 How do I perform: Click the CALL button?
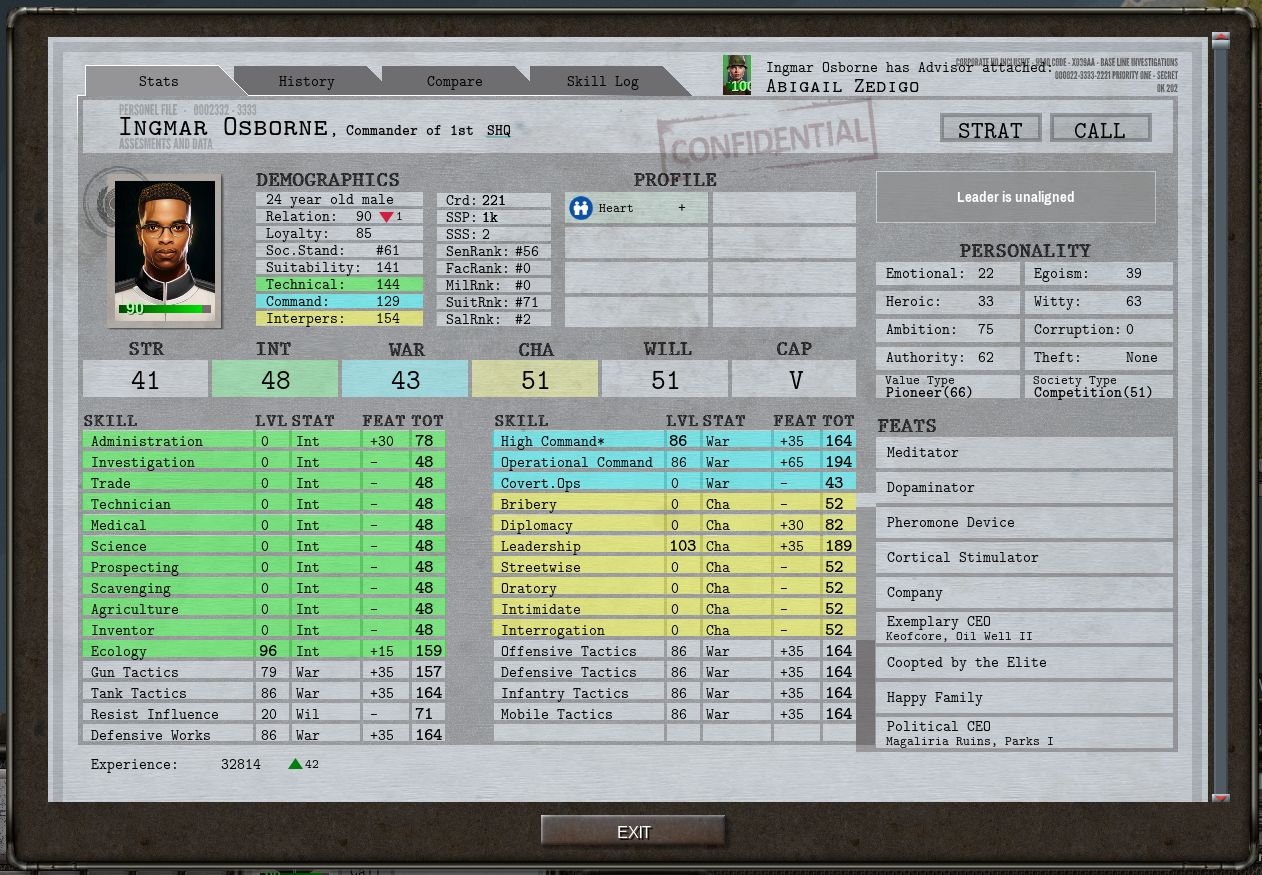coord(1100,129)
